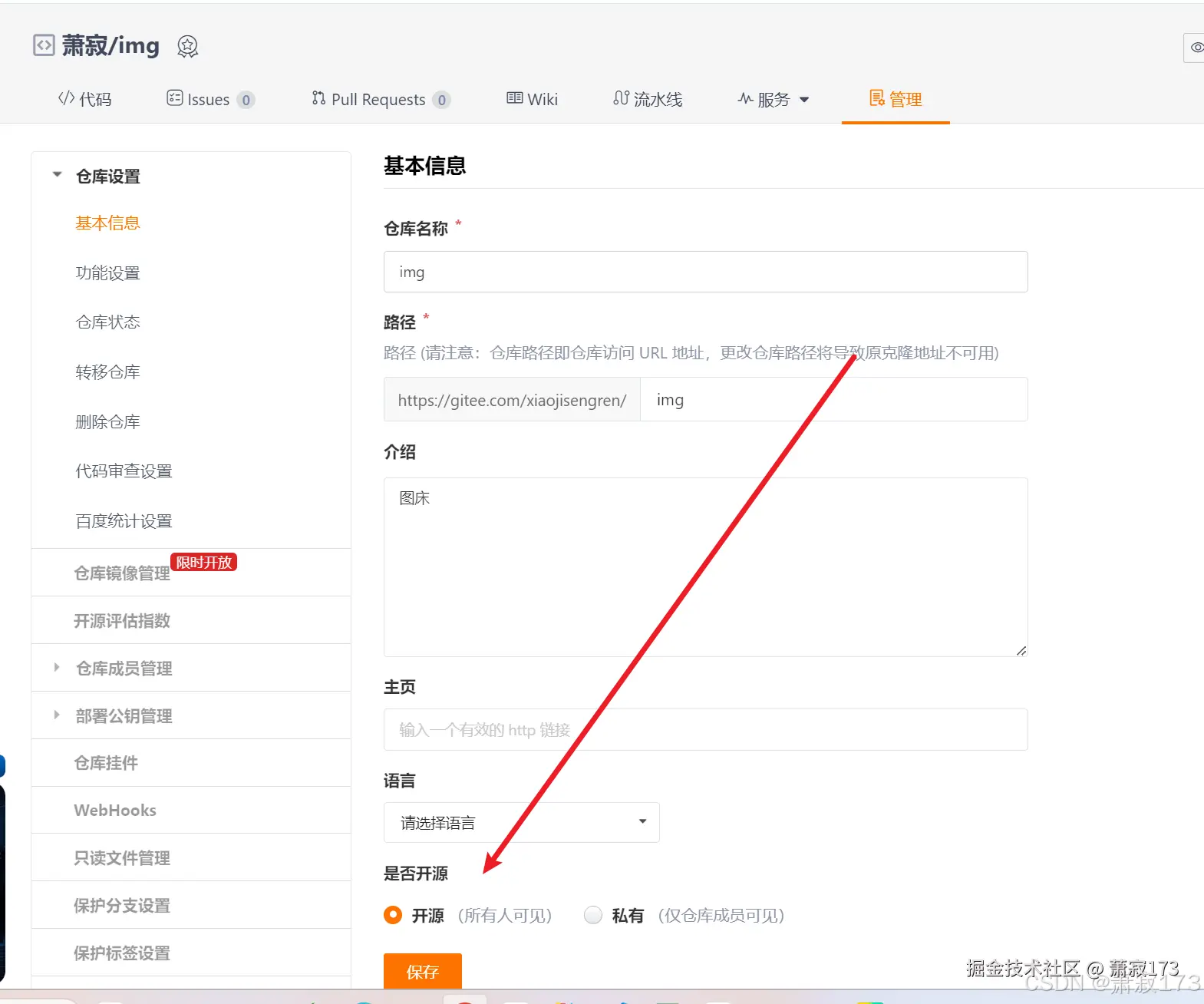Open 仓库镜像管理 menu item

click(x=122, y=573)
